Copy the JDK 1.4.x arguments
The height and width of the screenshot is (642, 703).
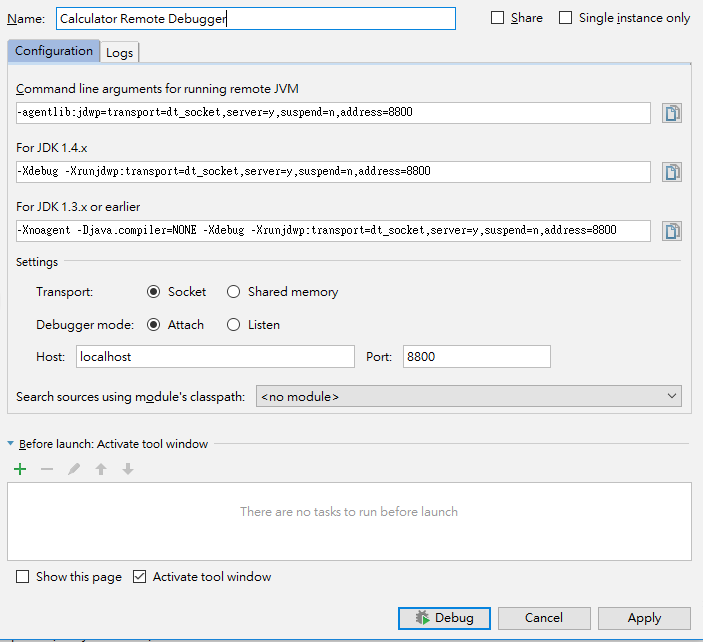pos(672,172)
